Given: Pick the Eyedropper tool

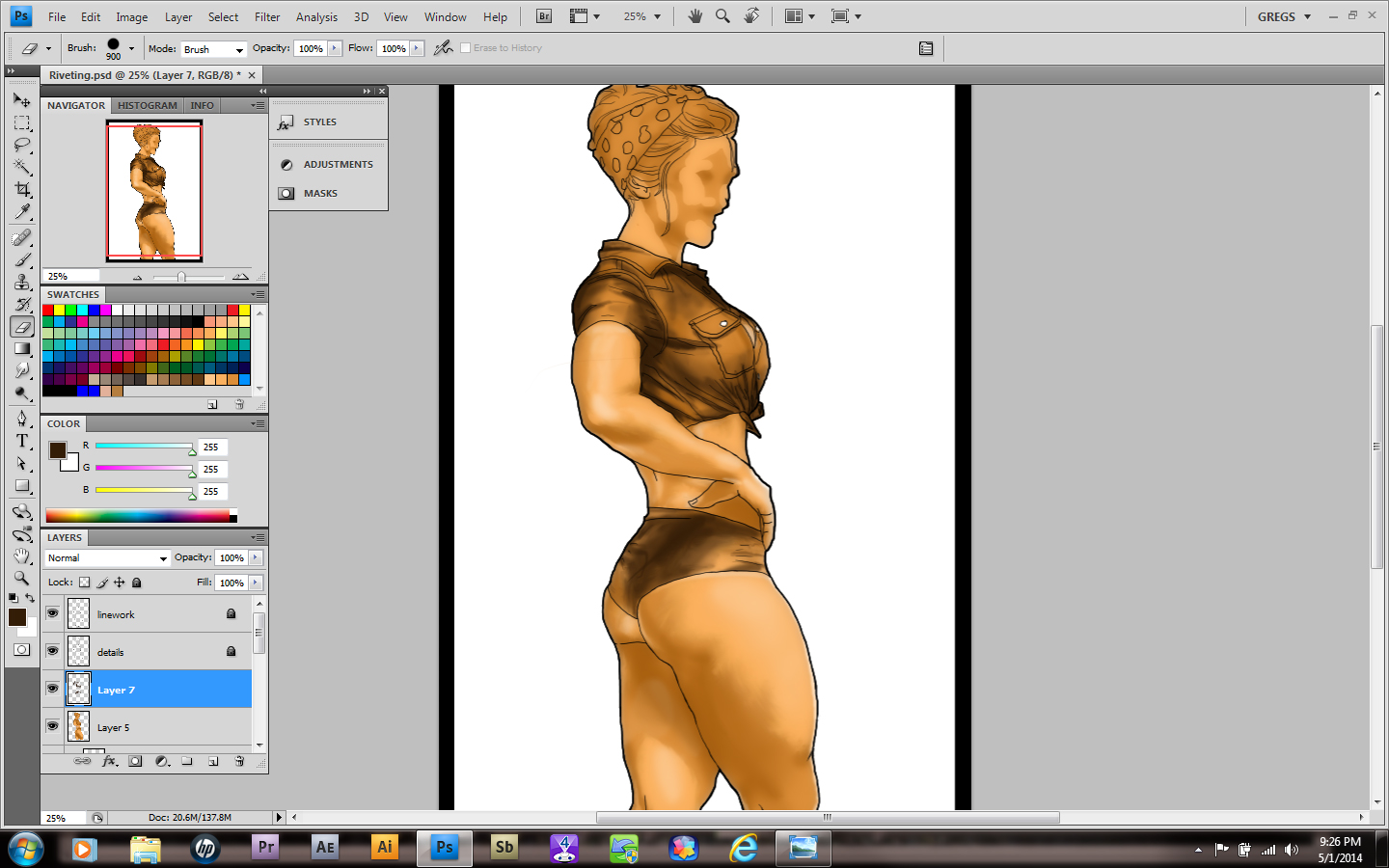Looking at the screenshot, I should (22, 212).
